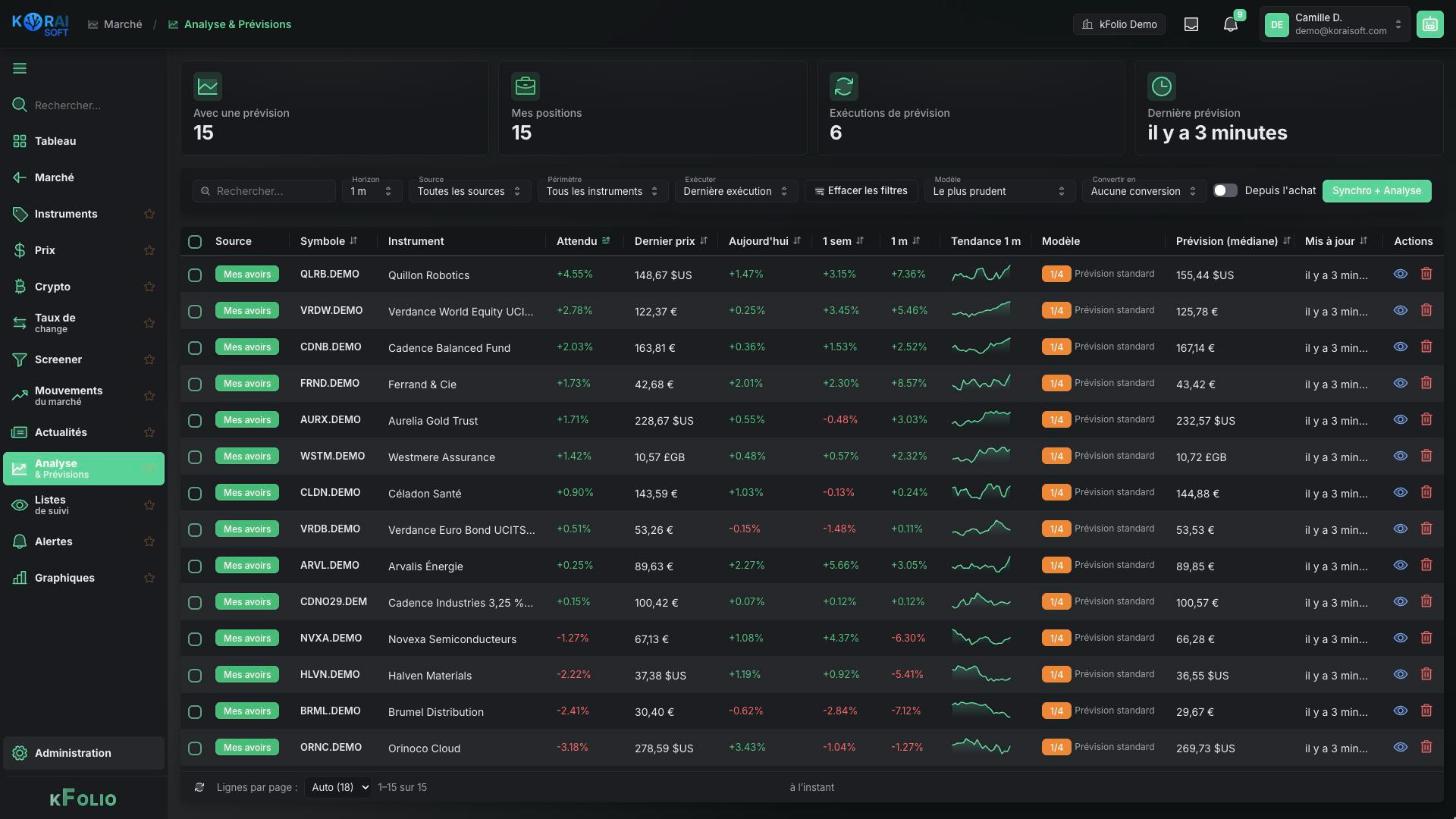Select the AURX.DEMO row checkbox

[195, 420]
